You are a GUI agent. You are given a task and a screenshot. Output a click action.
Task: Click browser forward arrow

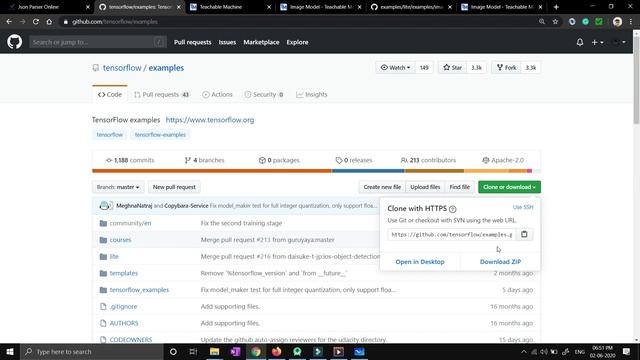22,22
